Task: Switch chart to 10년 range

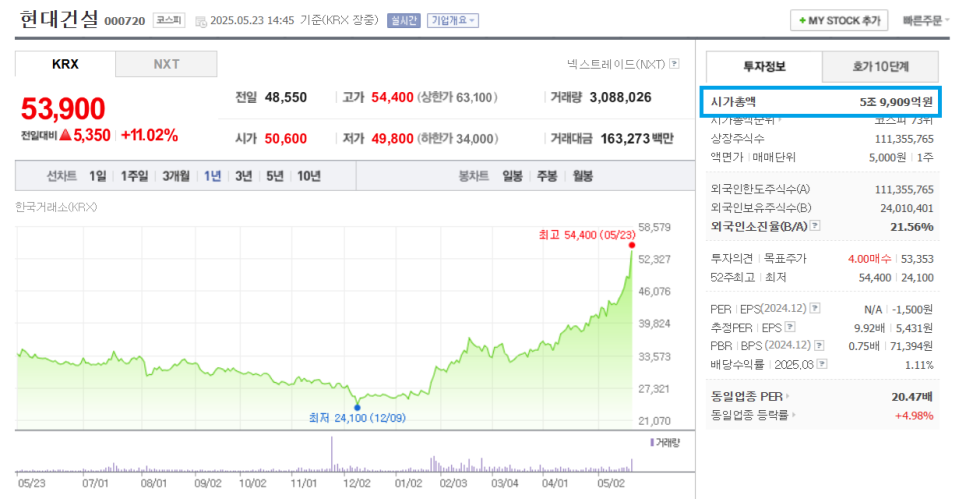Action: pos(309,176)
